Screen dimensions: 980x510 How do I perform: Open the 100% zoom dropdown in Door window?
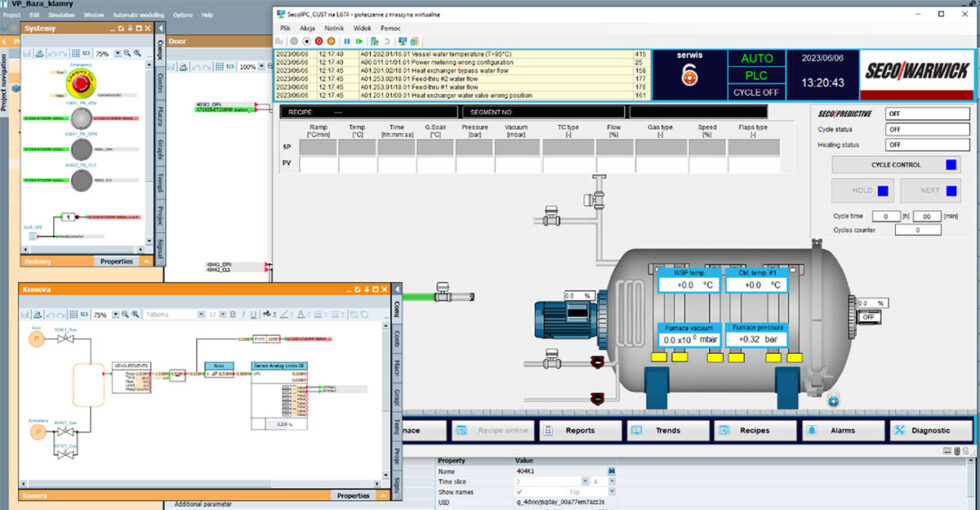pos(261,66)
